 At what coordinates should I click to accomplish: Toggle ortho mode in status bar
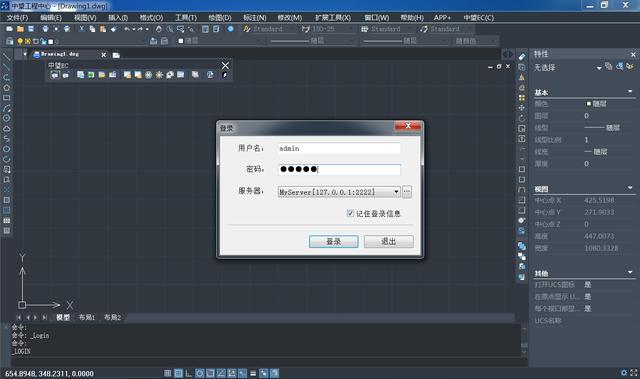tap(189, 373)
